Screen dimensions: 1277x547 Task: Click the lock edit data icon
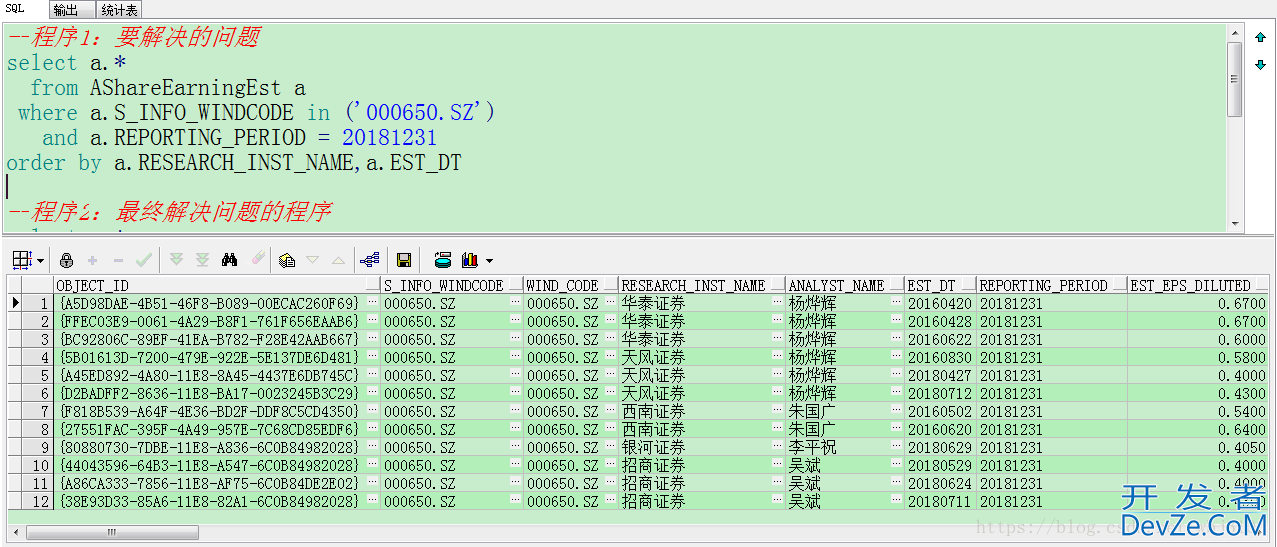point(67,260)
